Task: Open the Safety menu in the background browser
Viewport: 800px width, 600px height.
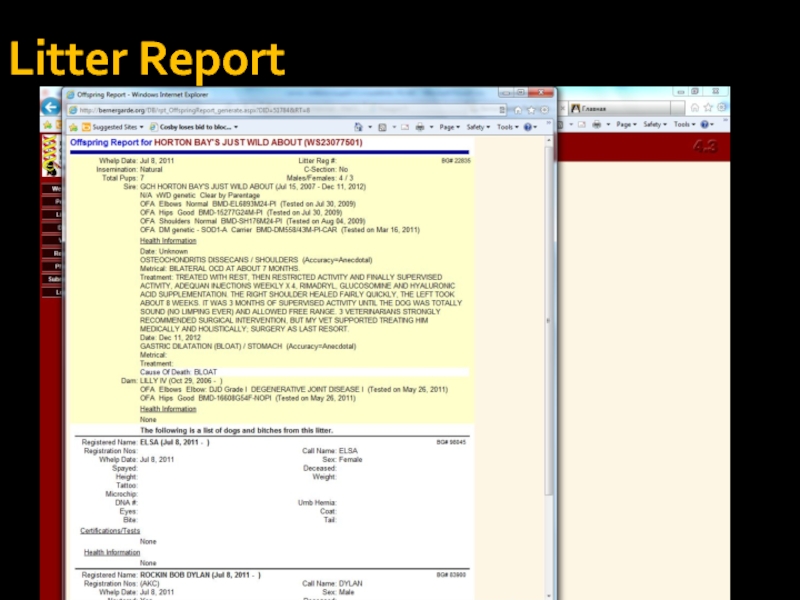Action: click(x=654, y=124)
